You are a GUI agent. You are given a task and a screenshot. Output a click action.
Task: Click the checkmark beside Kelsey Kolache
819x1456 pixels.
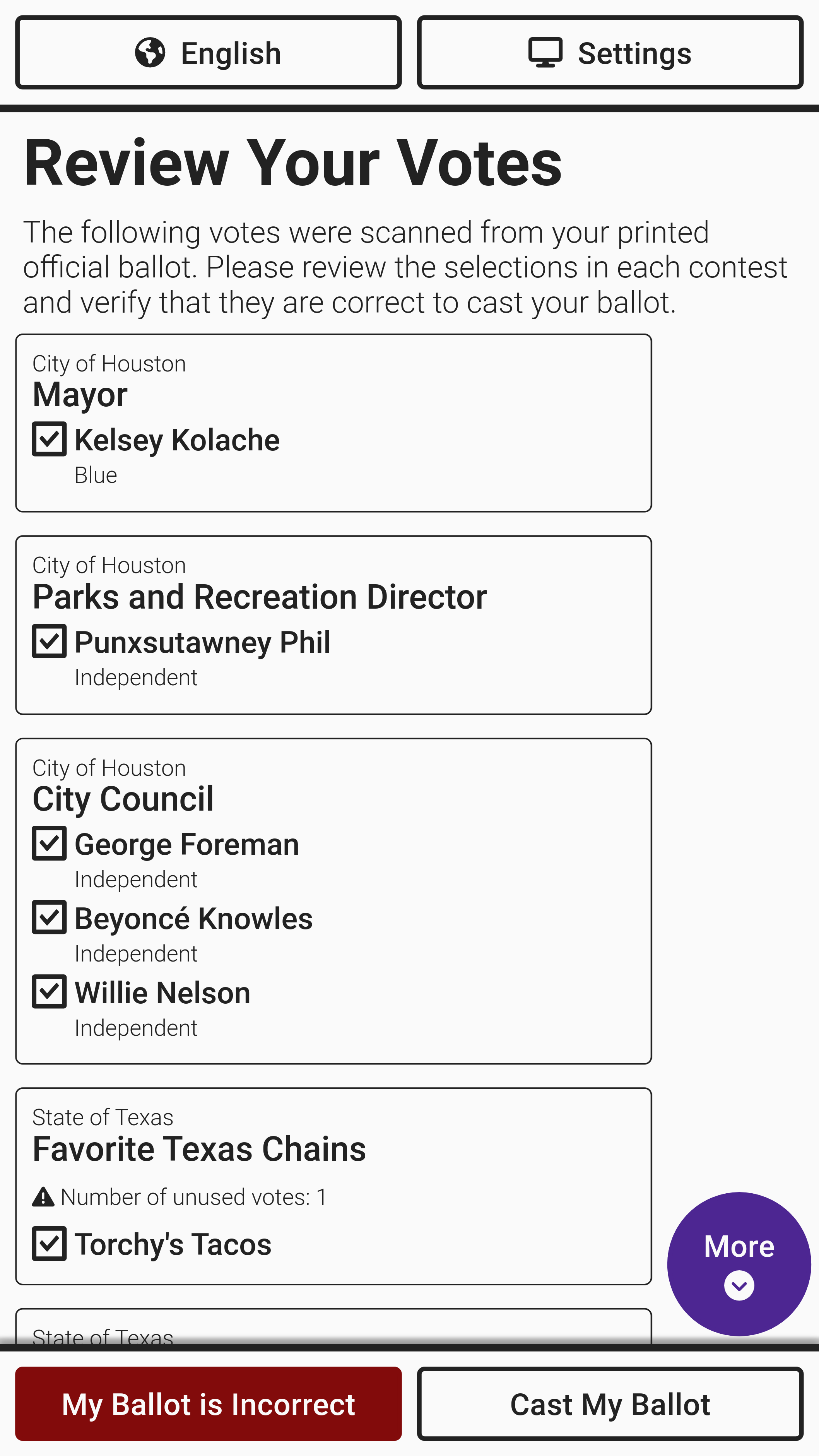[x=49, y=439]
